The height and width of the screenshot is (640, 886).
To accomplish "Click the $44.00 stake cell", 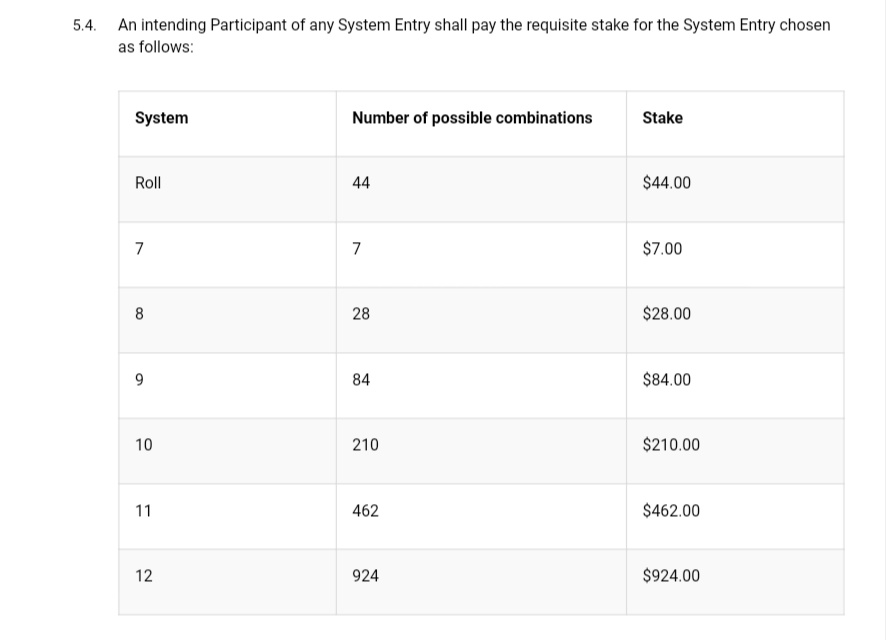I will [x=735, y=189].
